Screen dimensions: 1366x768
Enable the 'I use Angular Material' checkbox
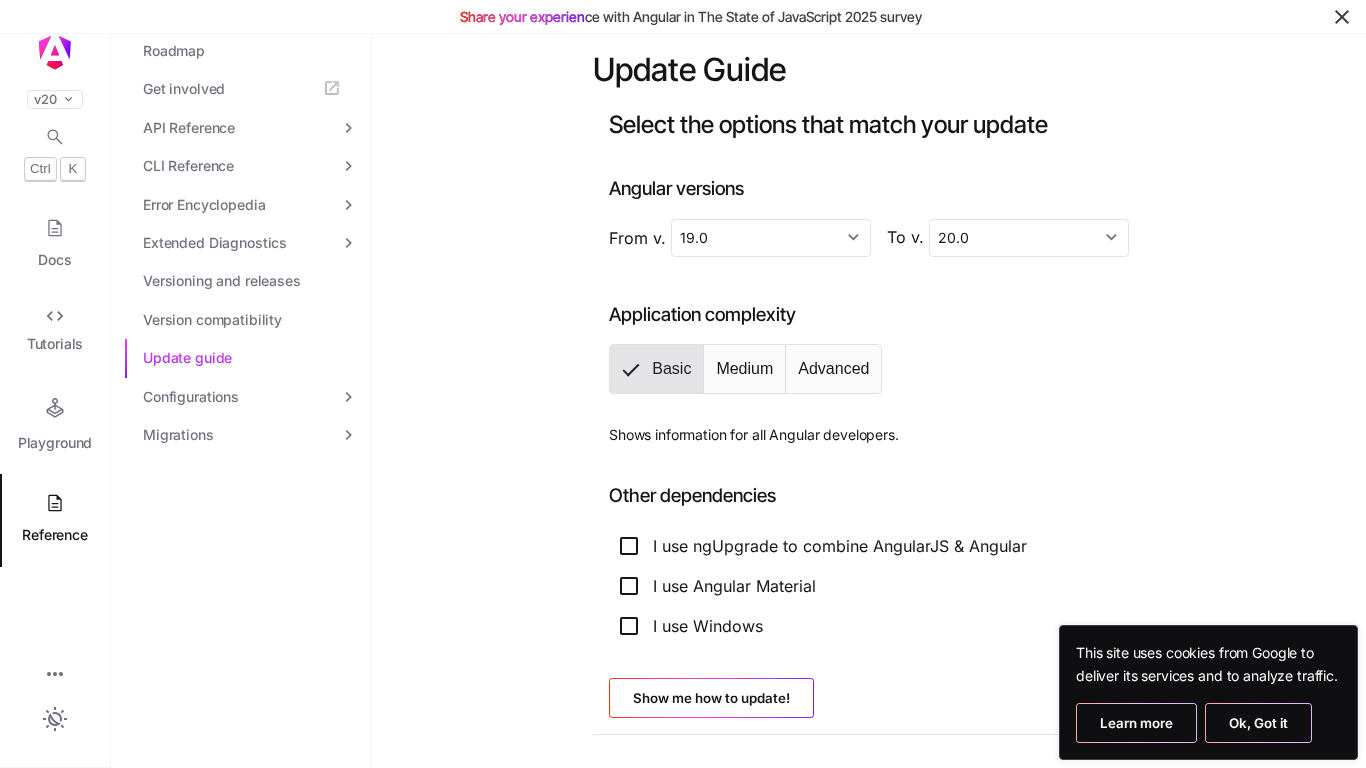[x=629, y=586]
